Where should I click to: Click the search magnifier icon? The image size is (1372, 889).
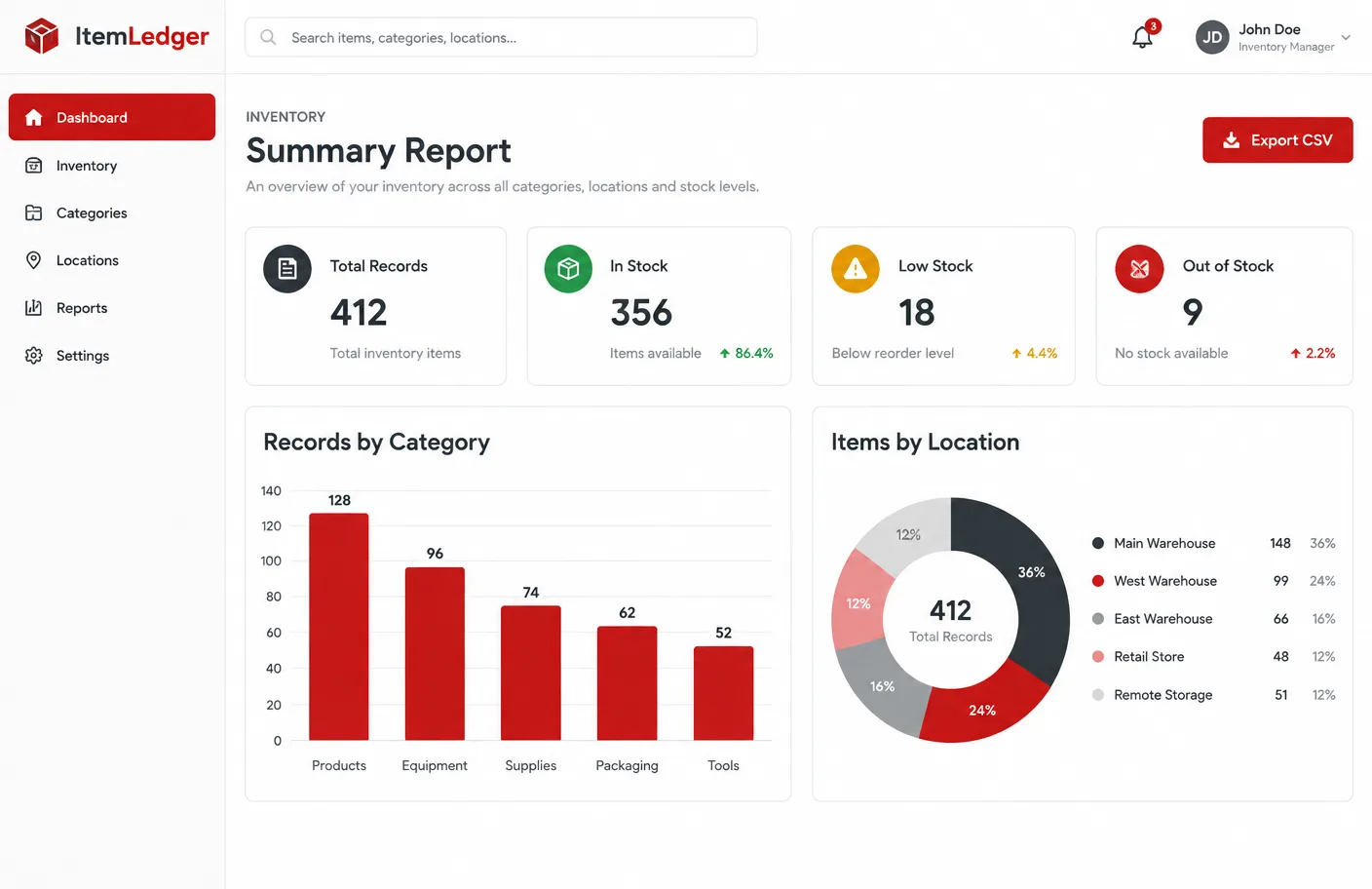tap(268, 37)
